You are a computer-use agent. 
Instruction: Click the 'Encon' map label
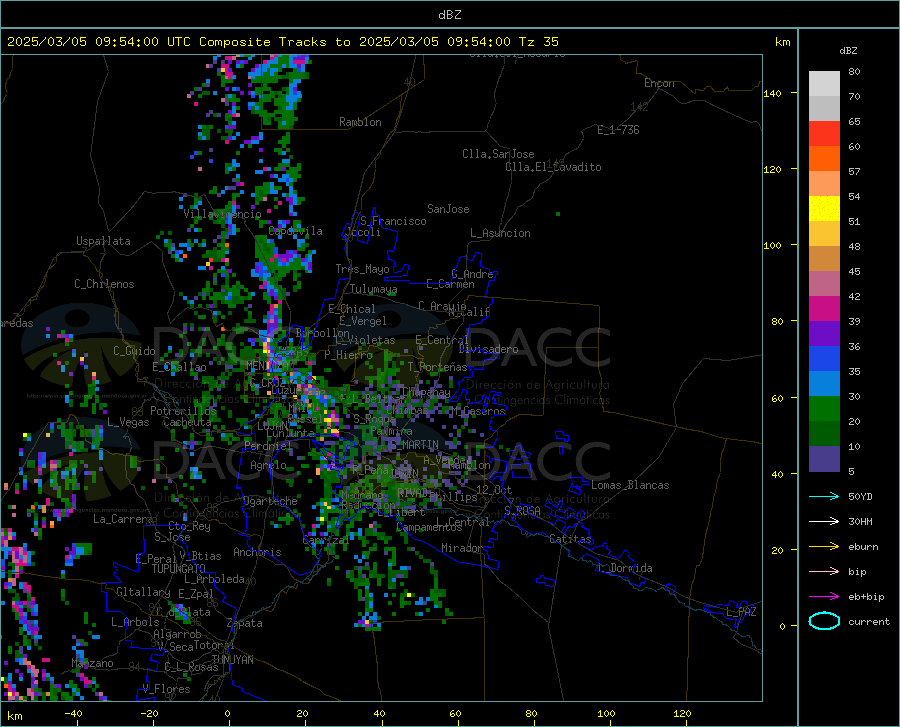[x=659, y=83]
